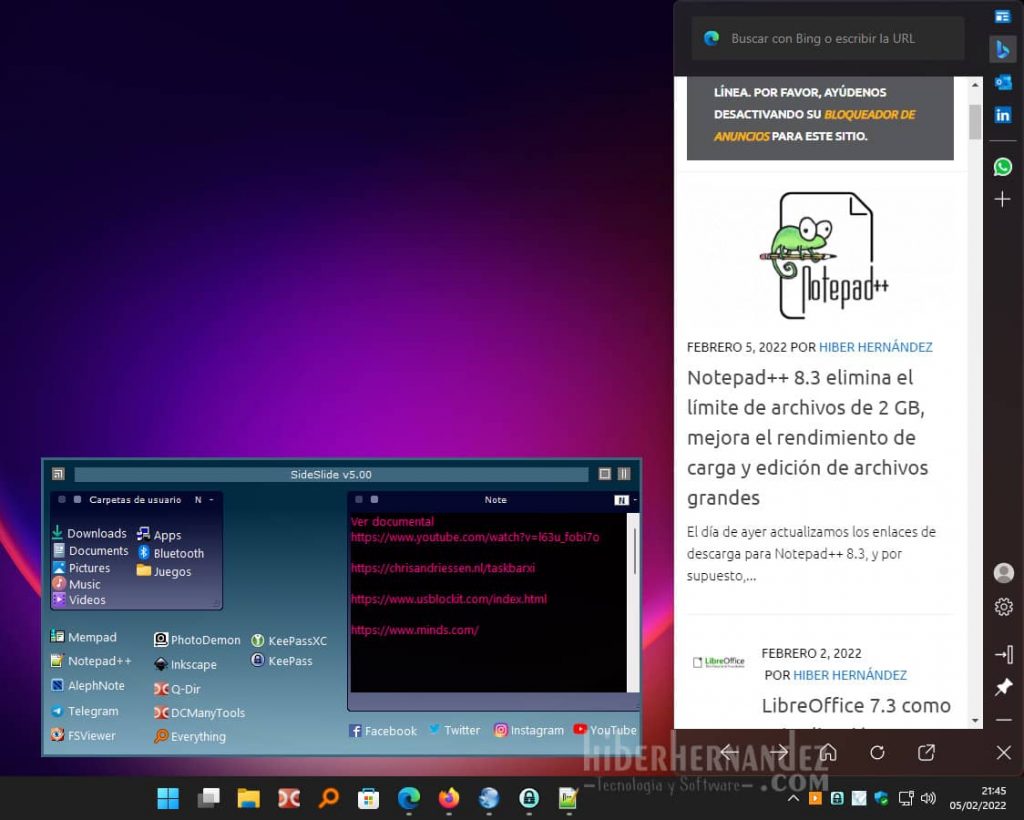The image size is (1024, 820).
Task: Launch DCManyTools shortcut
Action: pyautogui.click(x=199, y=713)
